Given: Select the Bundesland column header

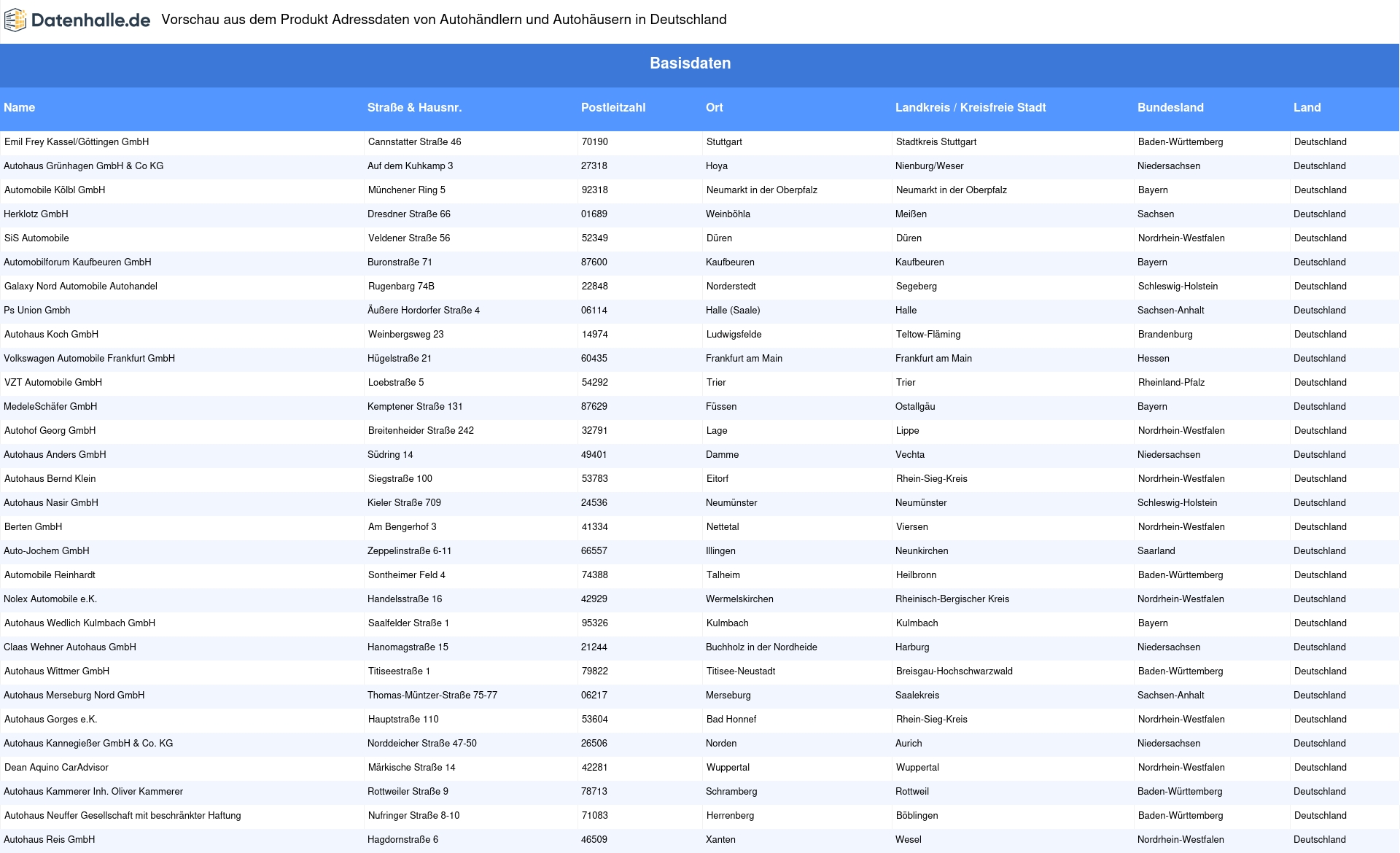Looking at the screenshot, I should [1170, 107].
